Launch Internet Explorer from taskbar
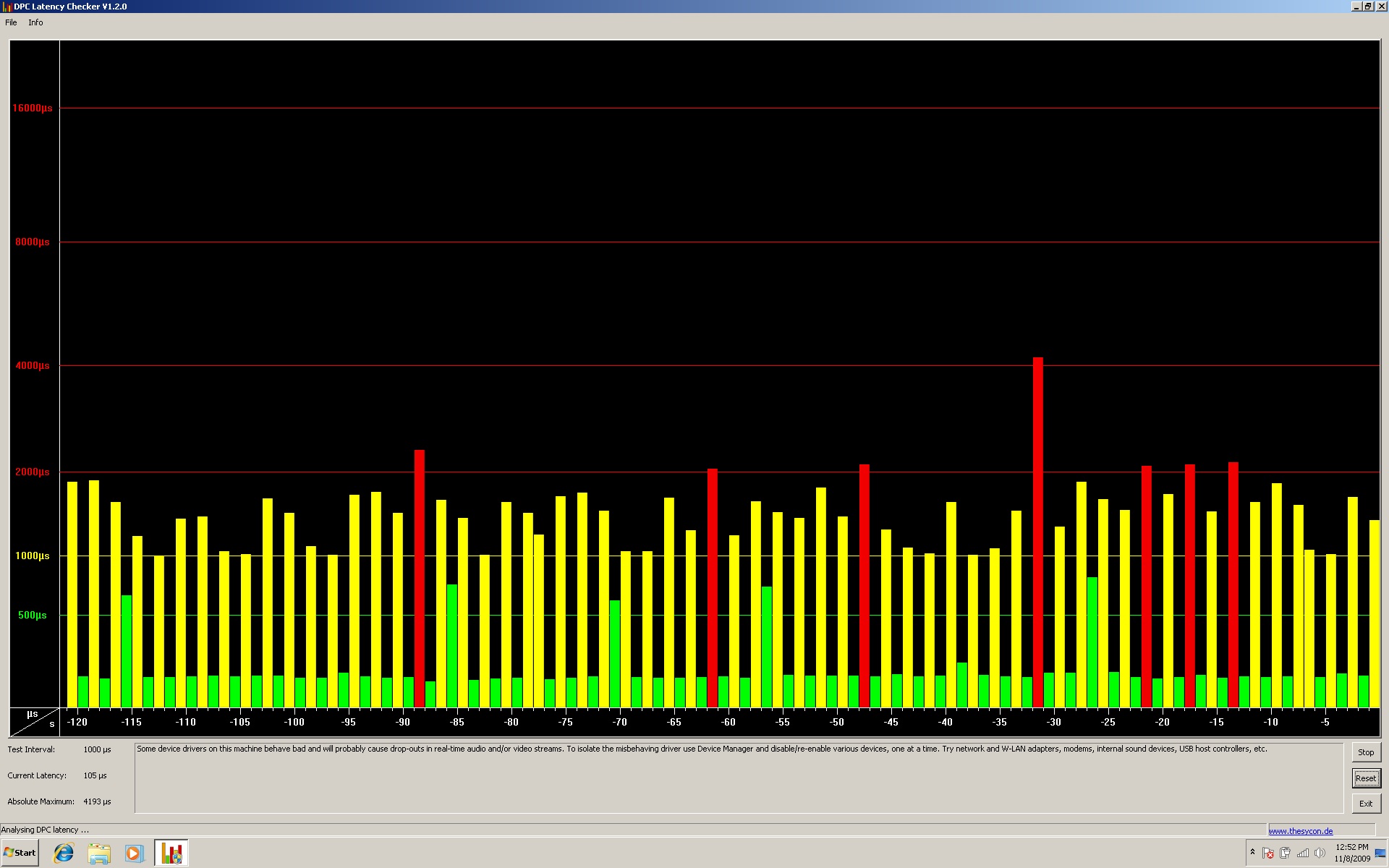1389x868 pixels. pos(64,853)
